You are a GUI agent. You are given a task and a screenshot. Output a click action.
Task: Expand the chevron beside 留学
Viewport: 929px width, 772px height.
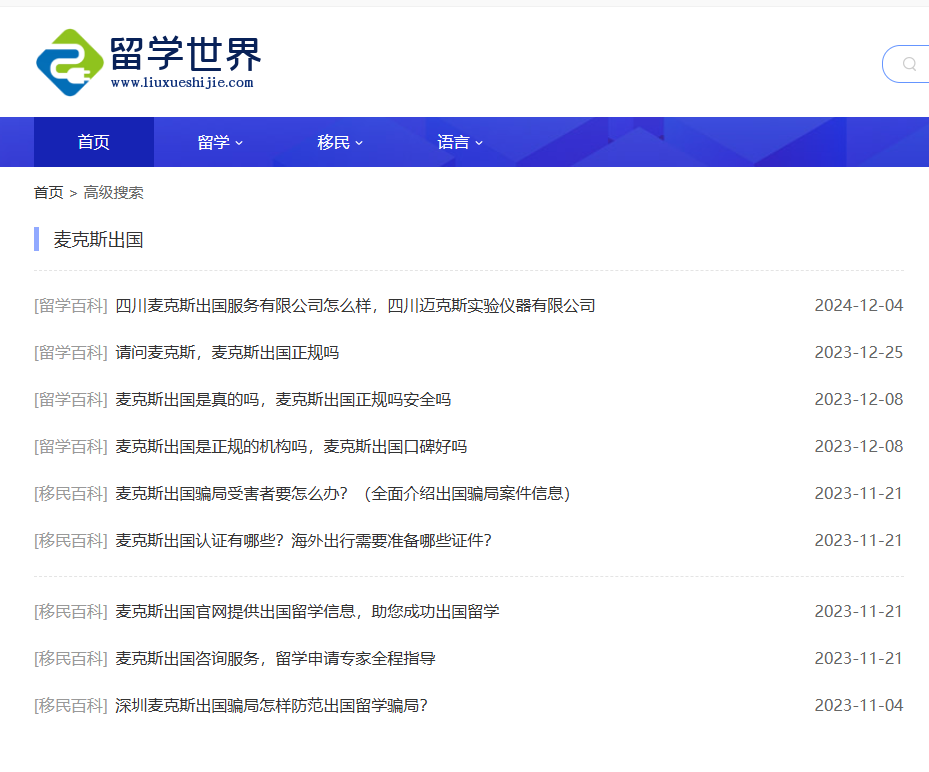coord(239,143)
